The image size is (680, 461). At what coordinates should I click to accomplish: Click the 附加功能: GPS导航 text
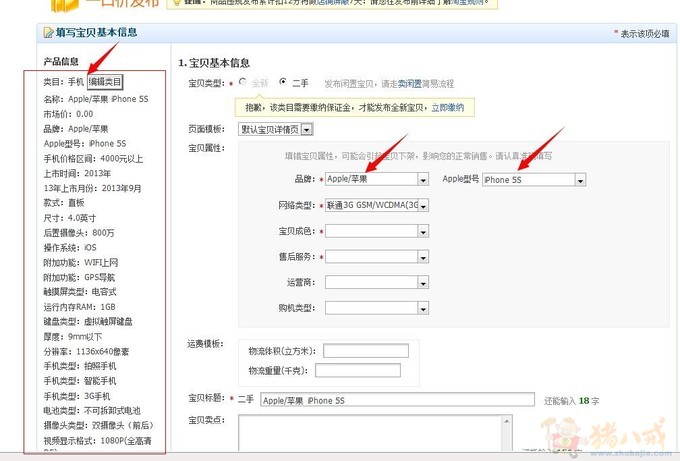tap(79, 277)
